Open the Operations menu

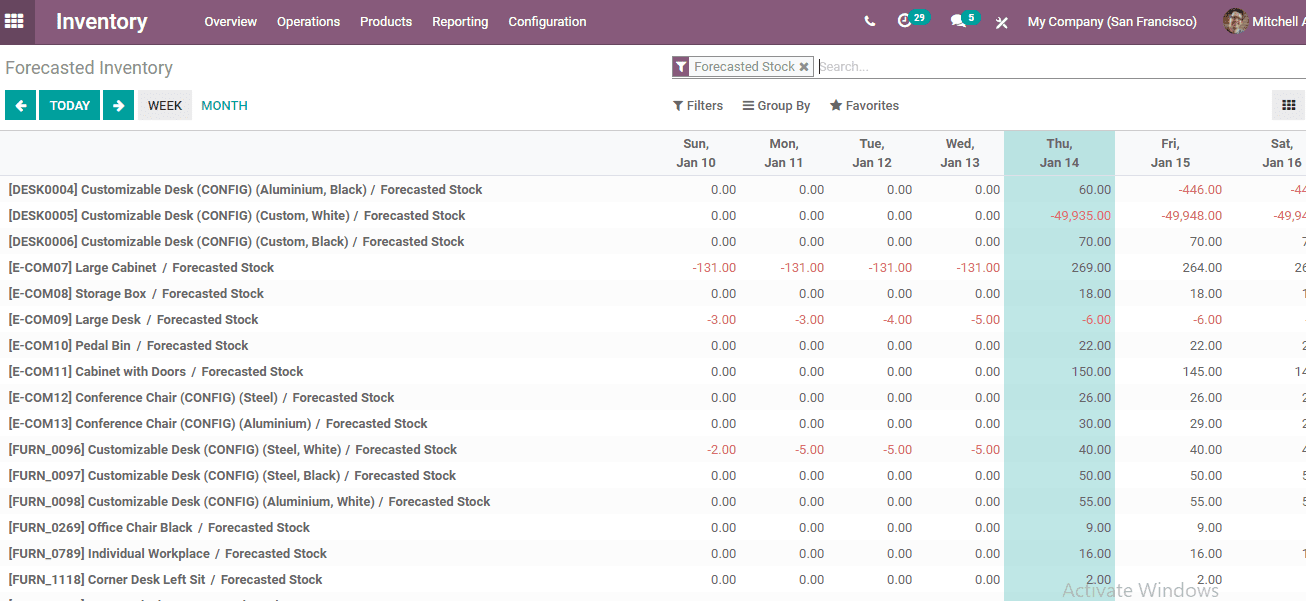point(308,22)
